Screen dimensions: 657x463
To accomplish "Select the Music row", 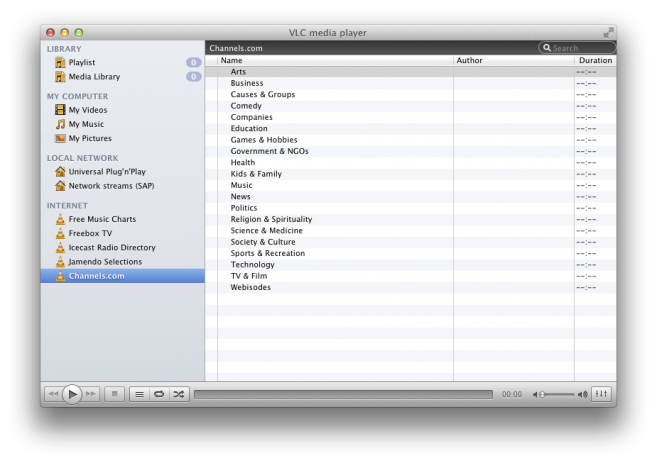I will coord(411,185).
